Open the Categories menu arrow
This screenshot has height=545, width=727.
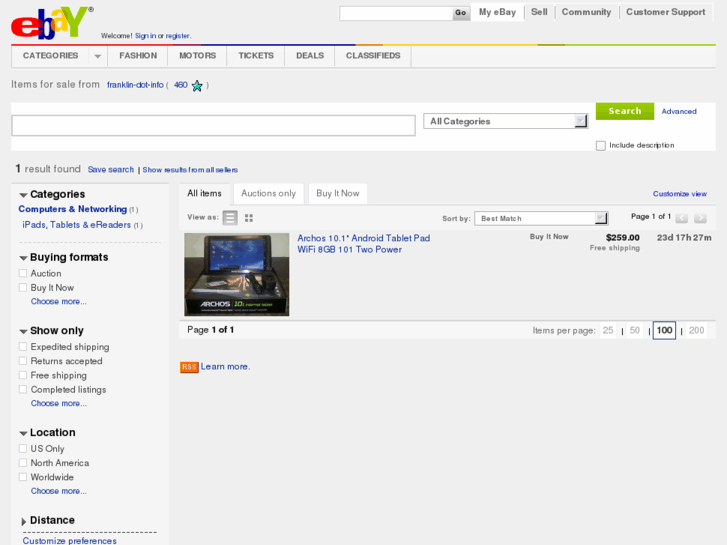tap(98, 56)
